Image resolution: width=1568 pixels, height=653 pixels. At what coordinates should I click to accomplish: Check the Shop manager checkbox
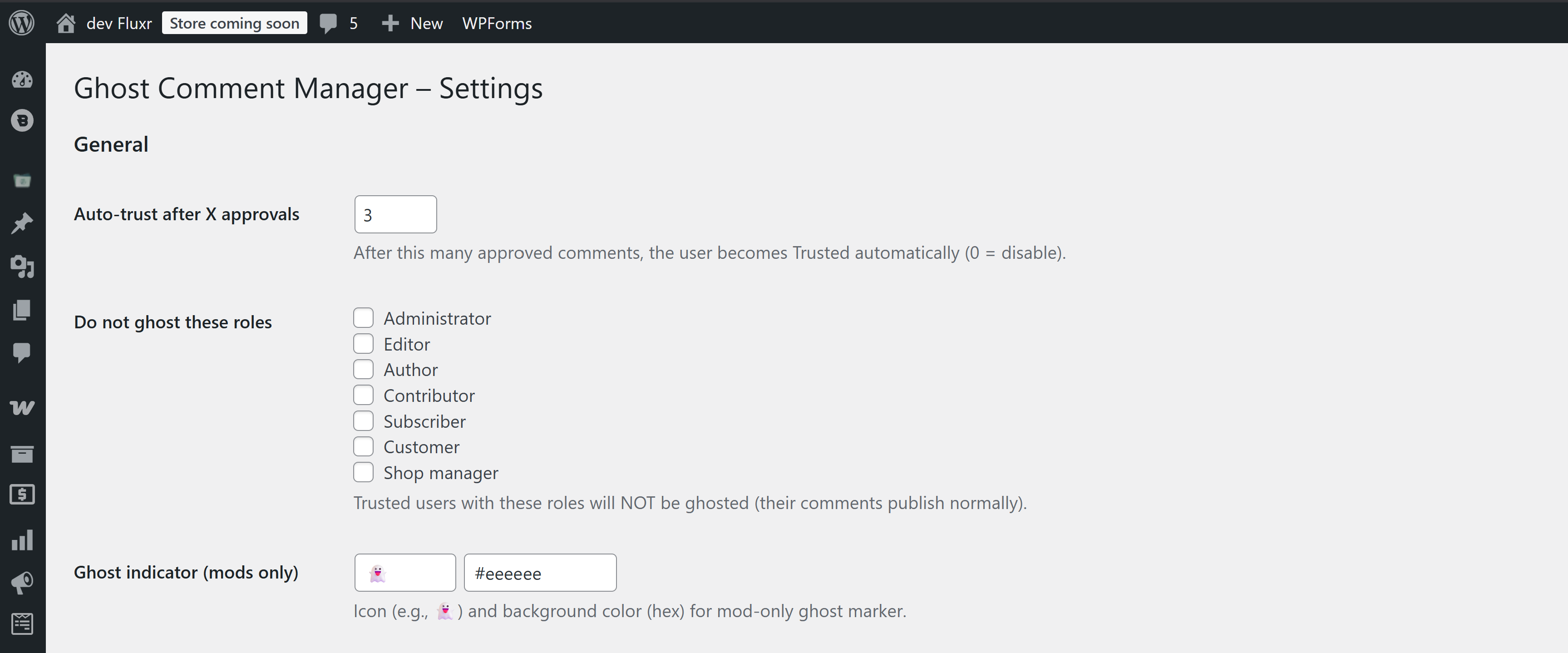click(x=363, y=472)
